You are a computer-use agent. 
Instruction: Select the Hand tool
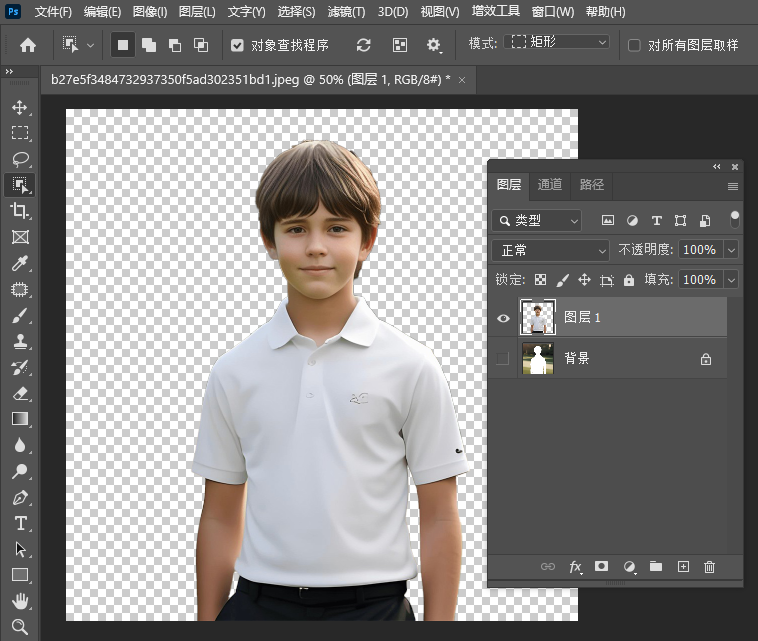click(20, 602)
